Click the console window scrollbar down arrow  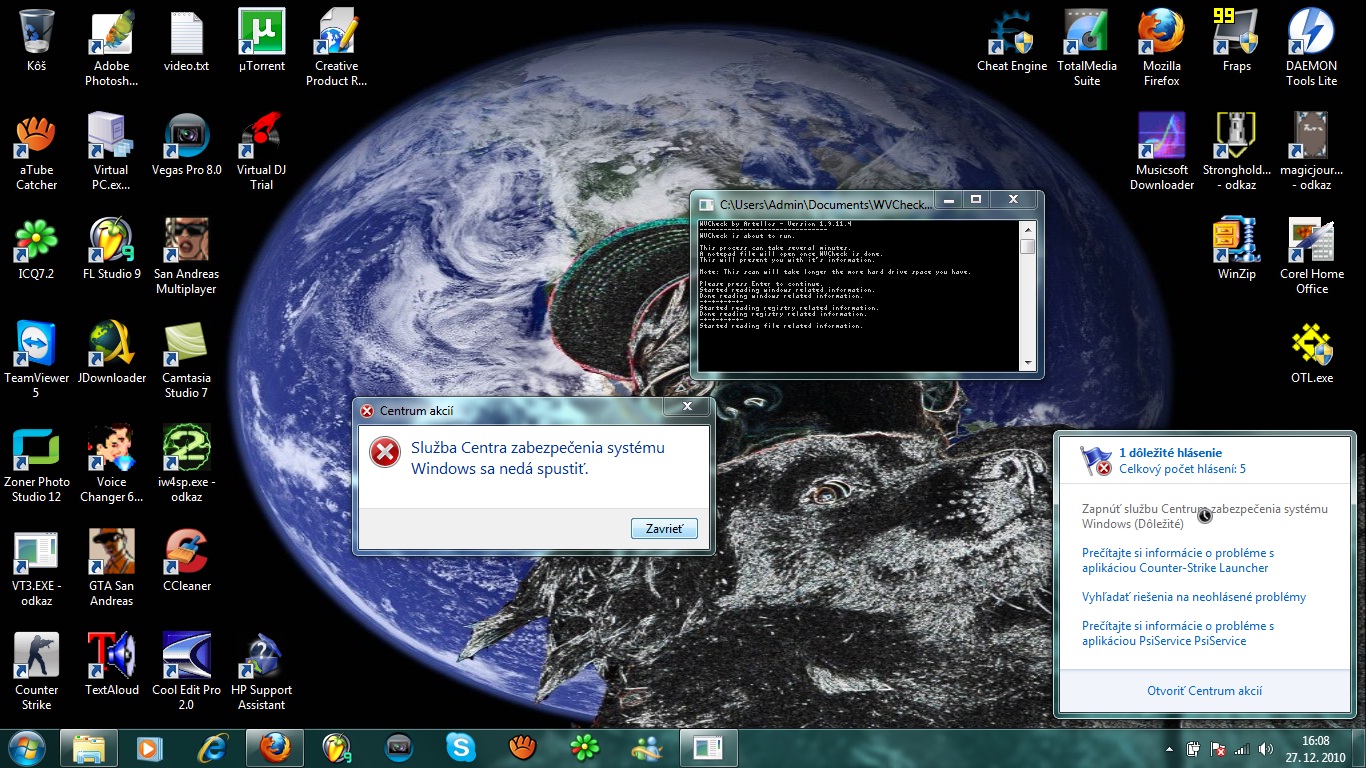[x=1027, y=362]
